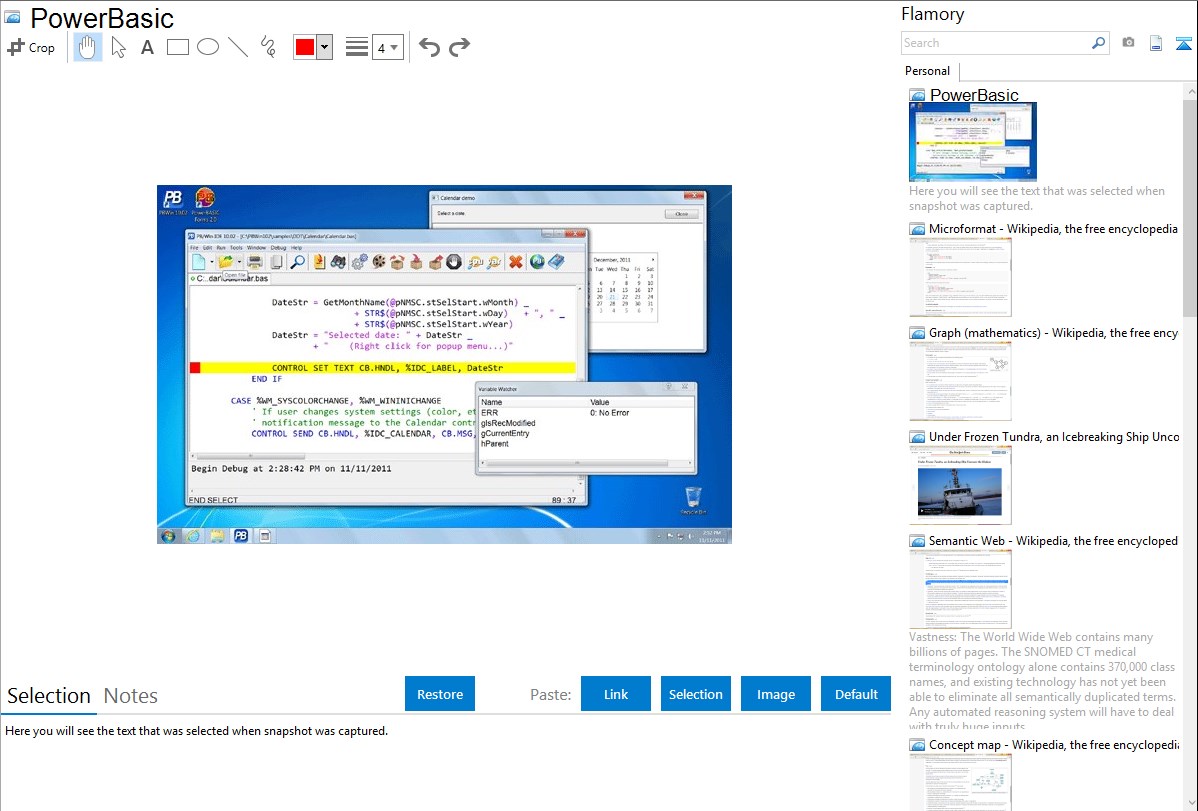Image resolution: width=1198 pixels, height=811 pixels.
Task: Pick the rectangle shape tool
Action: tap(178, 47)
